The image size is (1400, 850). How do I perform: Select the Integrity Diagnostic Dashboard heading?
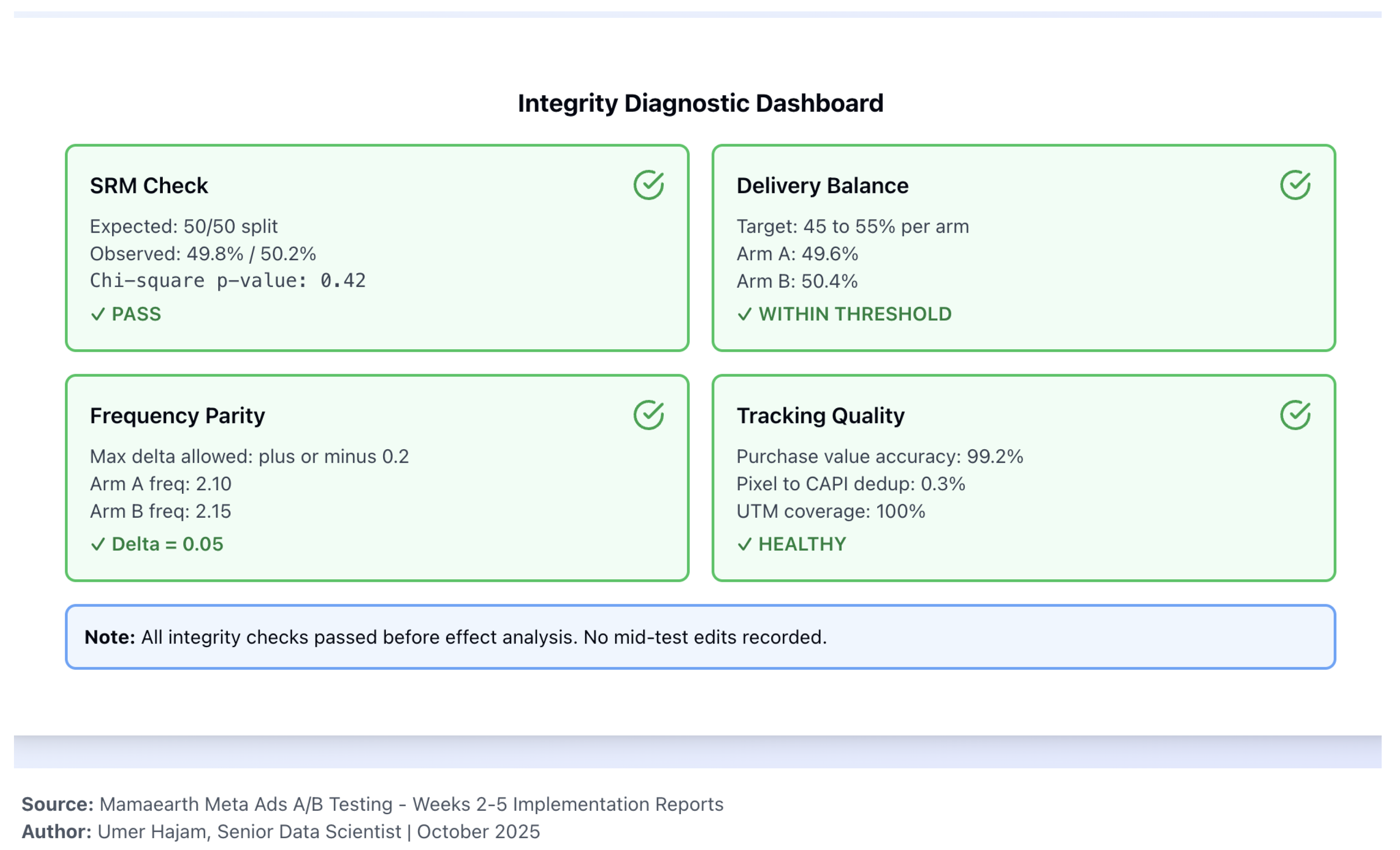point(700,103)
